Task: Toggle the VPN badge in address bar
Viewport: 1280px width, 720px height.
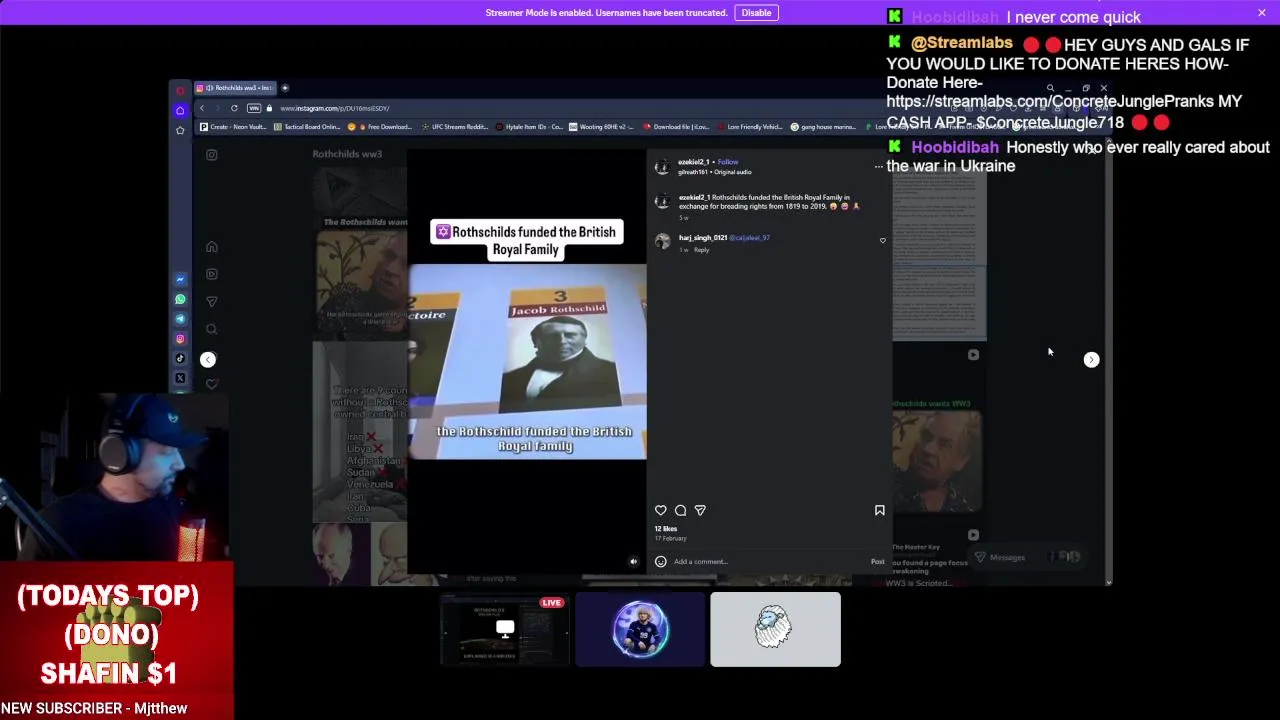Action: (254, 108)
